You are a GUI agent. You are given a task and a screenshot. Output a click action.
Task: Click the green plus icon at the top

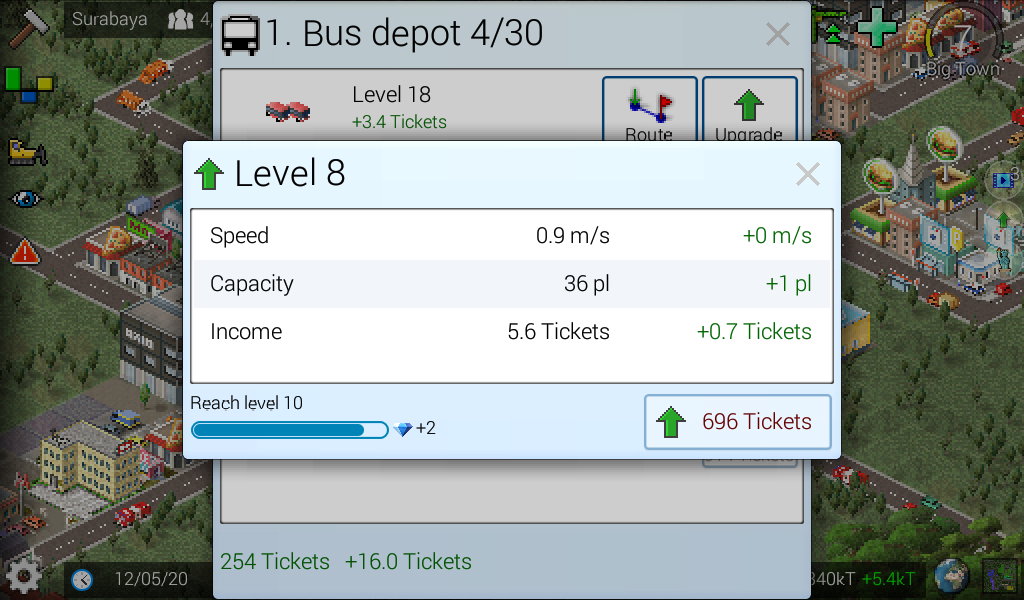tap(876, 27)
